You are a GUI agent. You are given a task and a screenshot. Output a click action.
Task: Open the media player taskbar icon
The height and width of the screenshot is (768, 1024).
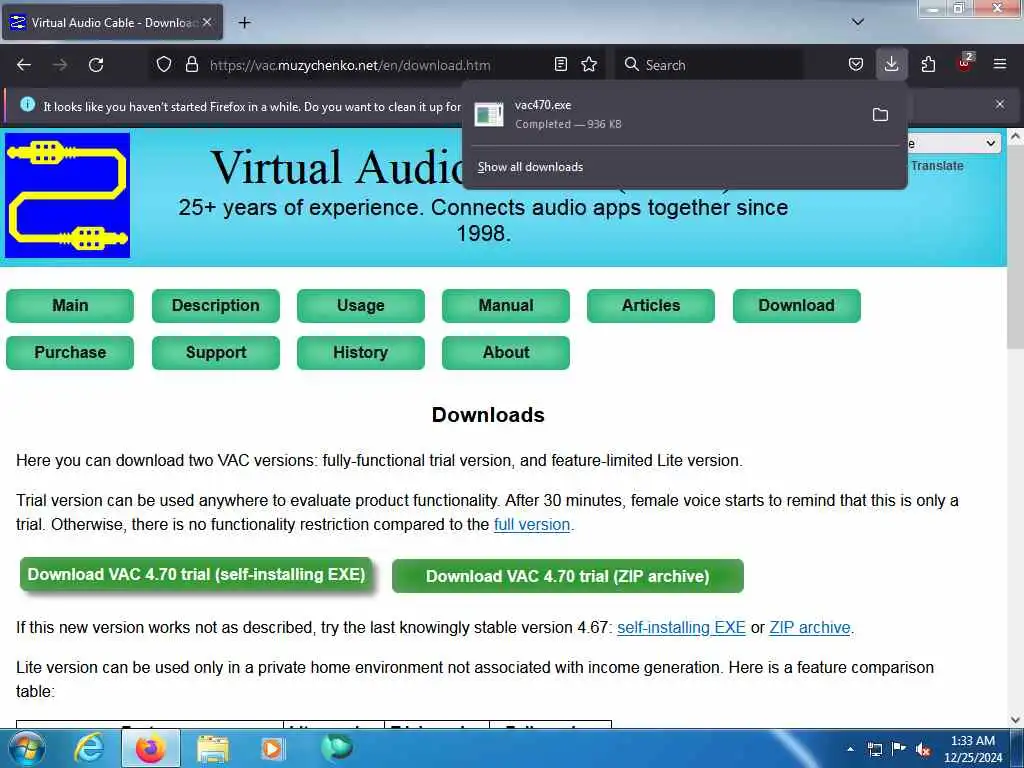(272, 748)
